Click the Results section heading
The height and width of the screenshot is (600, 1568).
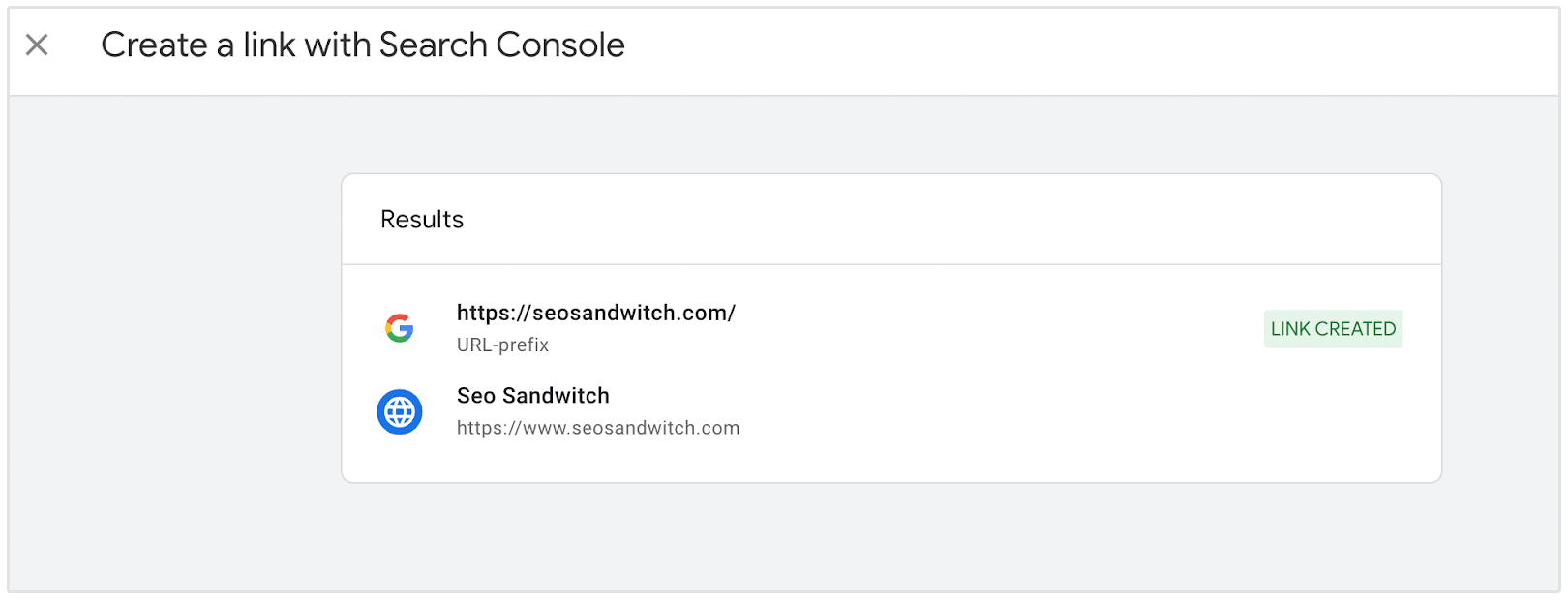(422, 220)
